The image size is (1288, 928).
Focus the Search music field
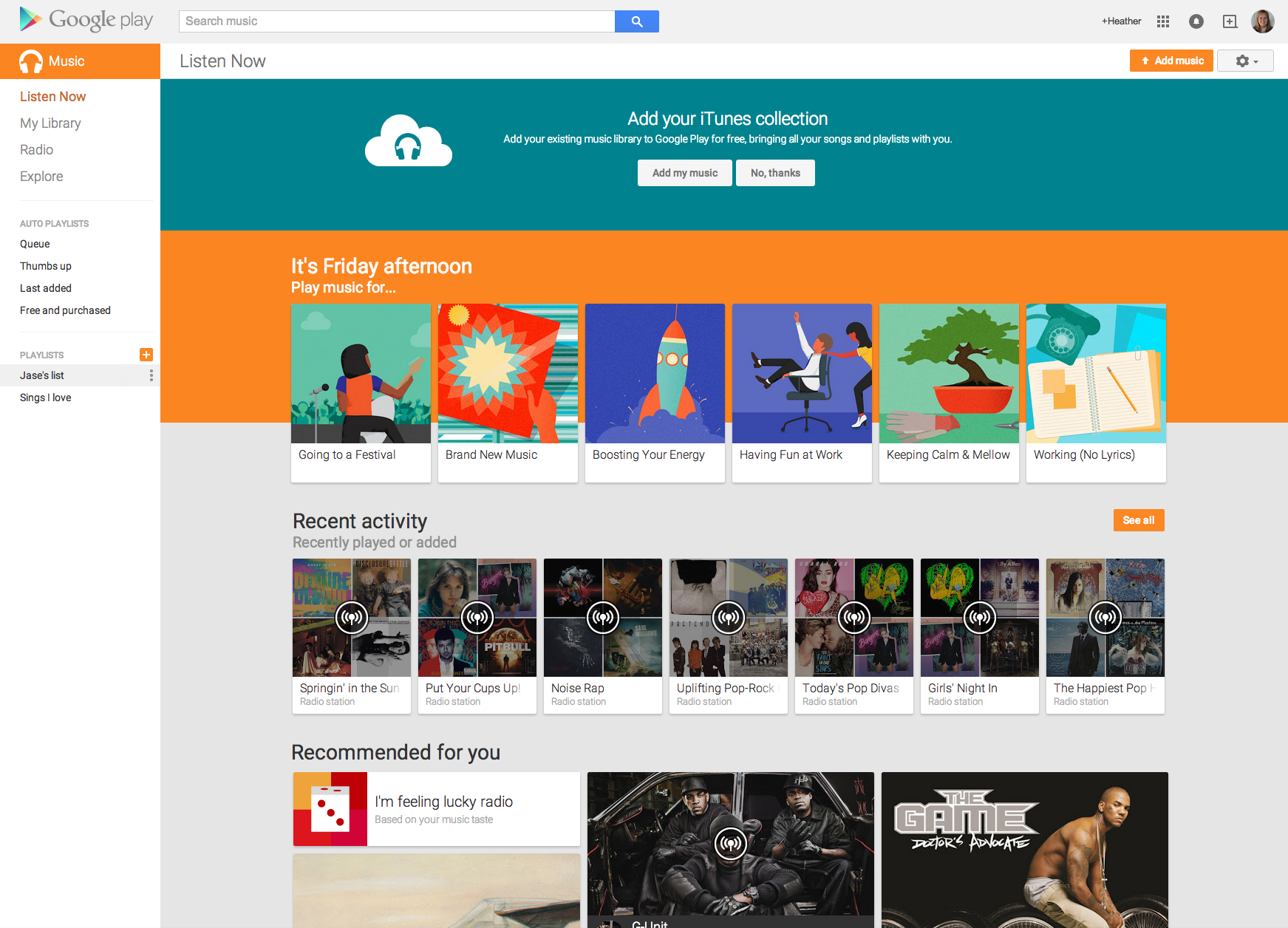[x=397, y=21]
